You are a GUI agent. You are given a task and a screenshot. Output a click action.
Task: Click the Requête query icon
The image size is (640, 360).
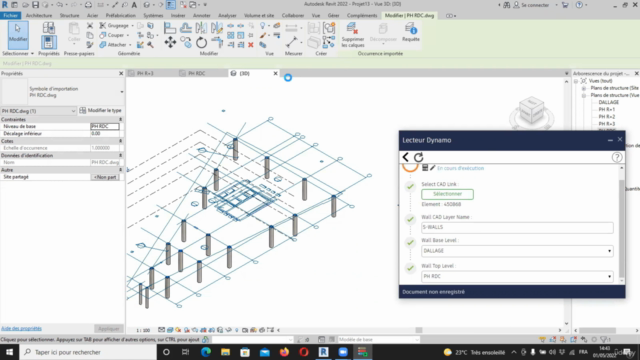410,29
